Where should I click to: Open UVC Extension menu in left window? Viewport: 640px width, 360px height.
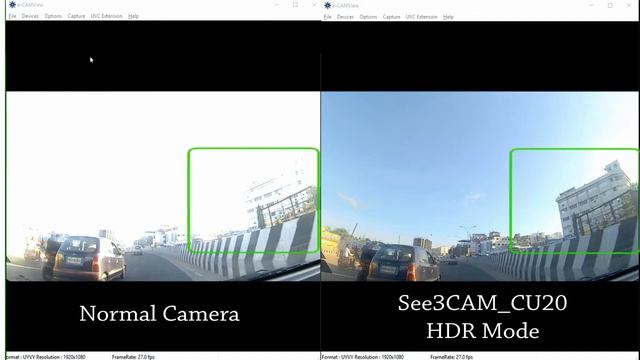(107, 16)
